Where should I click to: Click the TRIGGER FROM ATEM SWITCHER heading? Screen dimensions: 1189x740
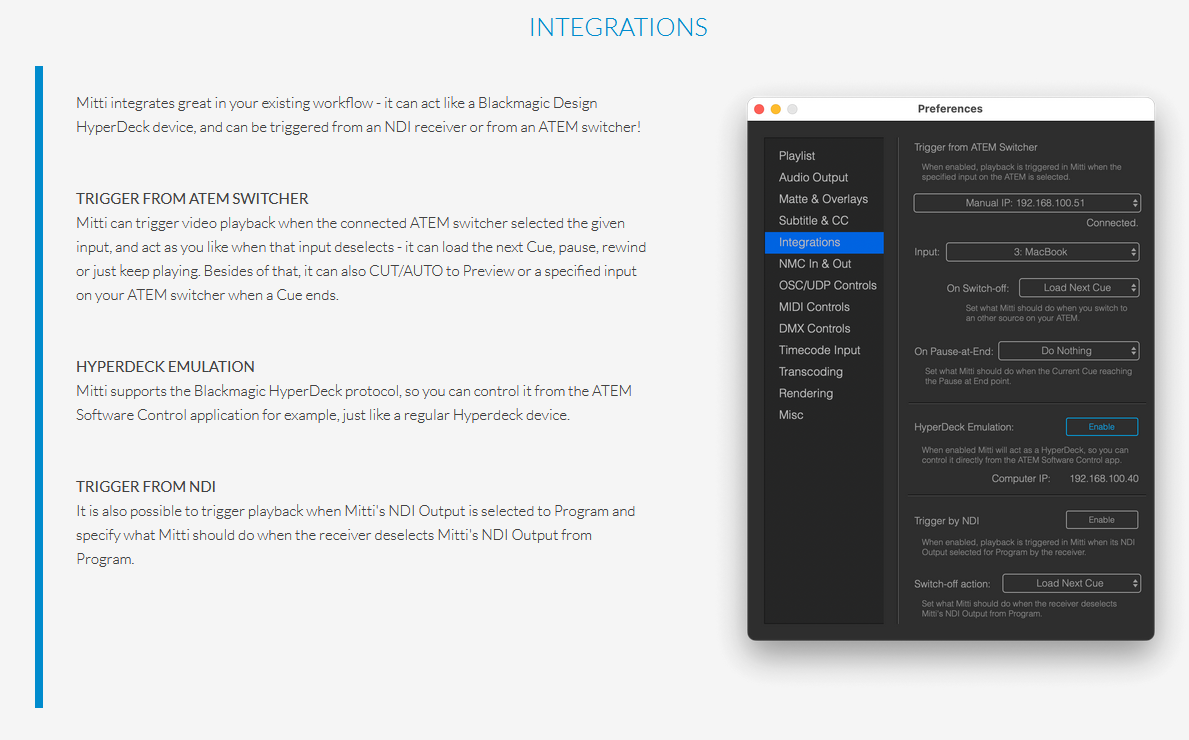tap(192, 199)
